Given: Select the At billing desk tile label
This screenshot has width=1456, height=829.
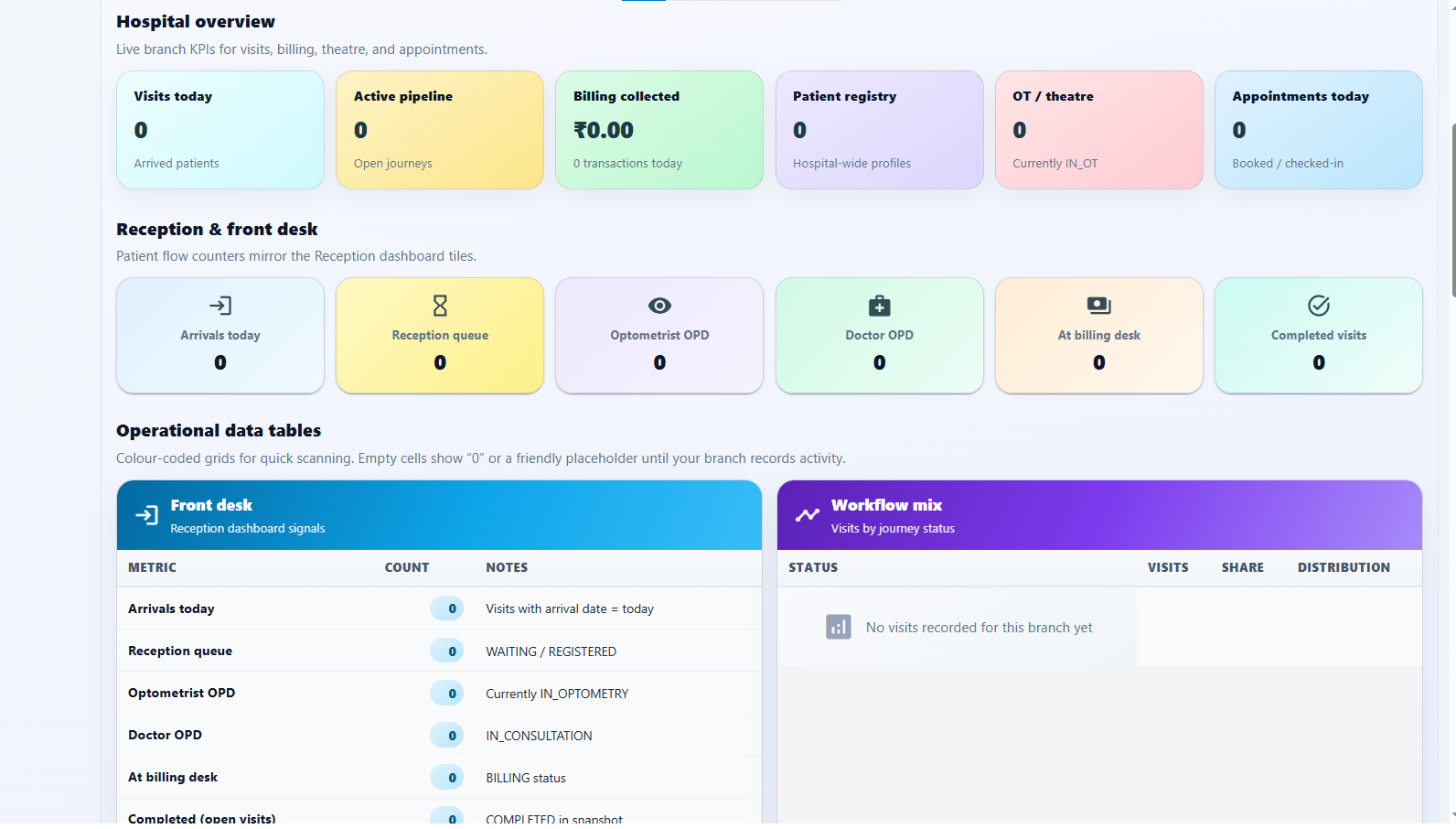Looking at the screenshot, I should coord(1099,336).
